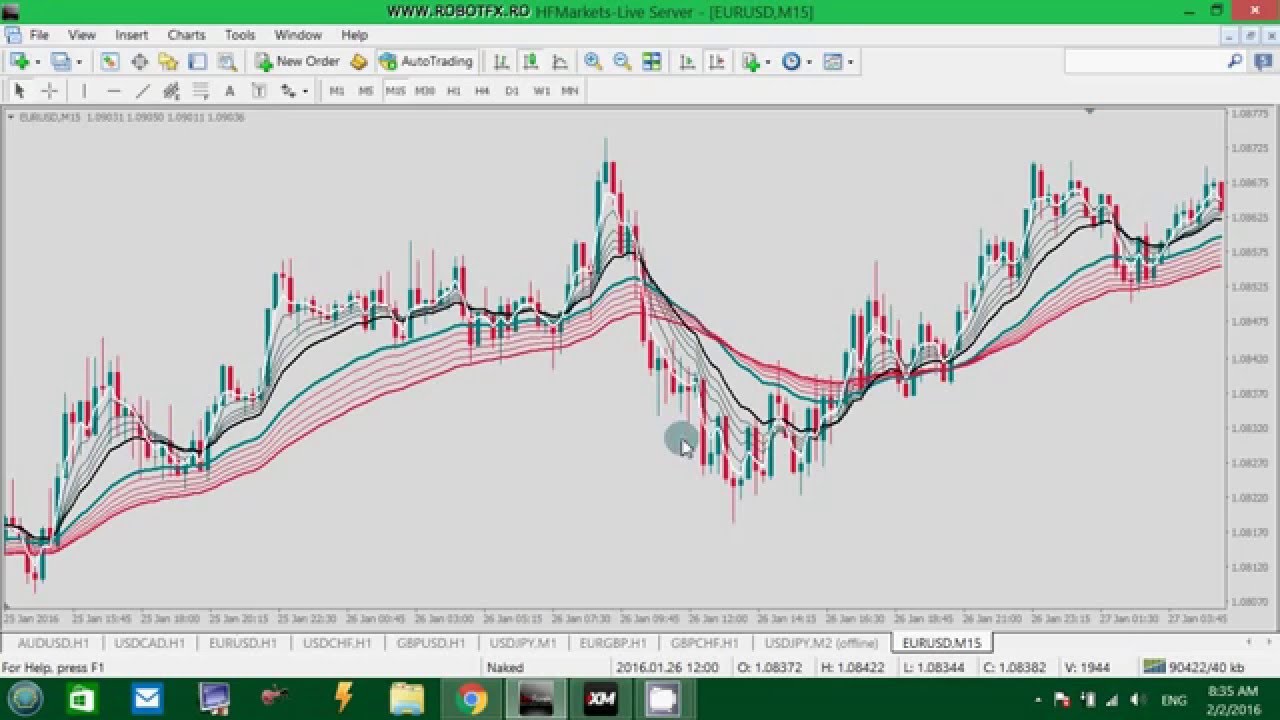This screenshot has width=1280, height=720.
Task: Draw a horizontal line tool
Action: 113,91
